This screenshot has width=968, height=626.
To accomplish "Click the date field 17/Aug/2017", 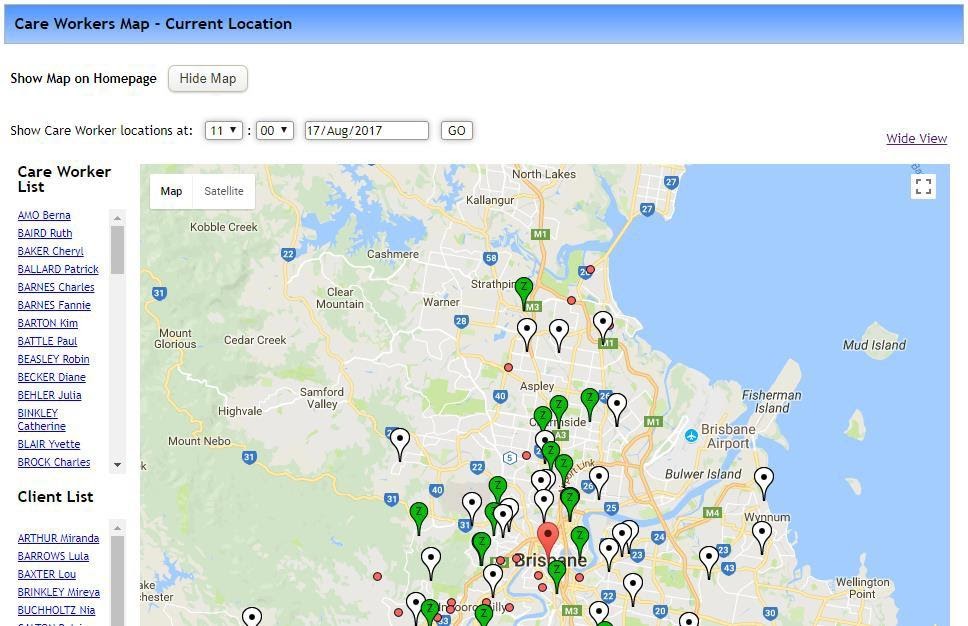I will tap(366, 130).
